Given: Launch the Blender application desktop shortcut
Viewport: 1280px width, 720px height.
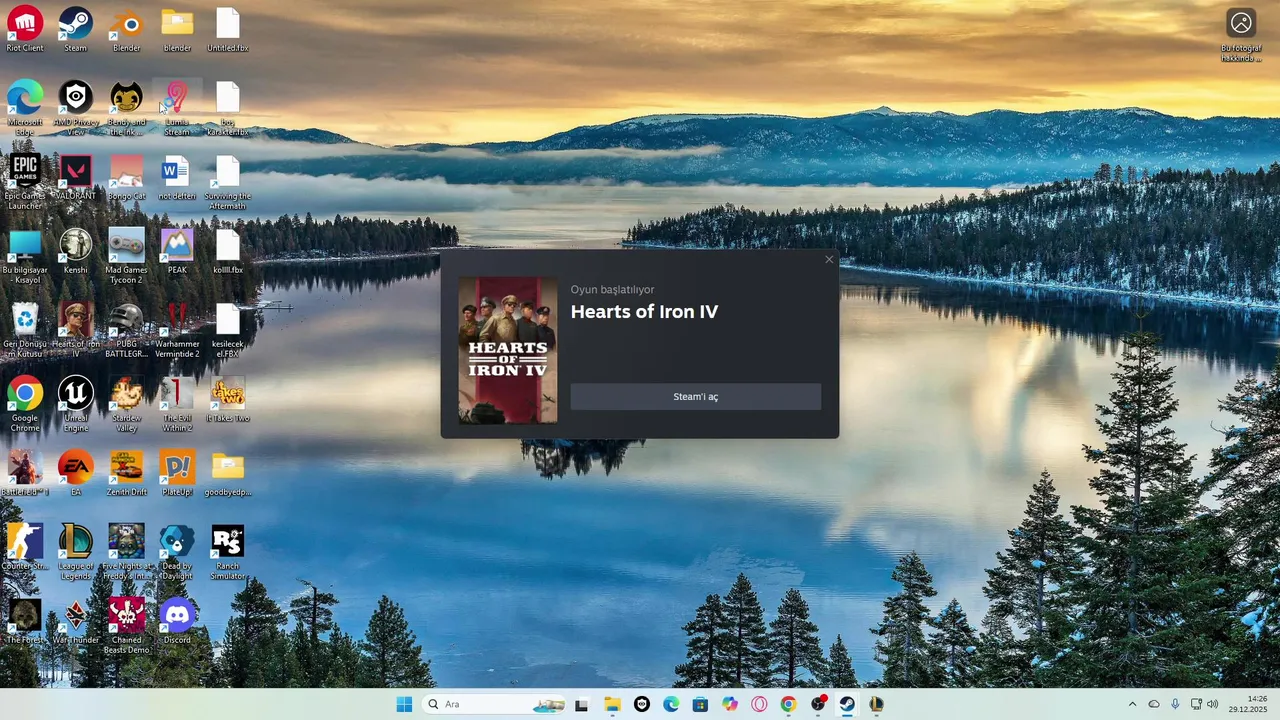Looking at the screenshot, I should pos(127,30).
